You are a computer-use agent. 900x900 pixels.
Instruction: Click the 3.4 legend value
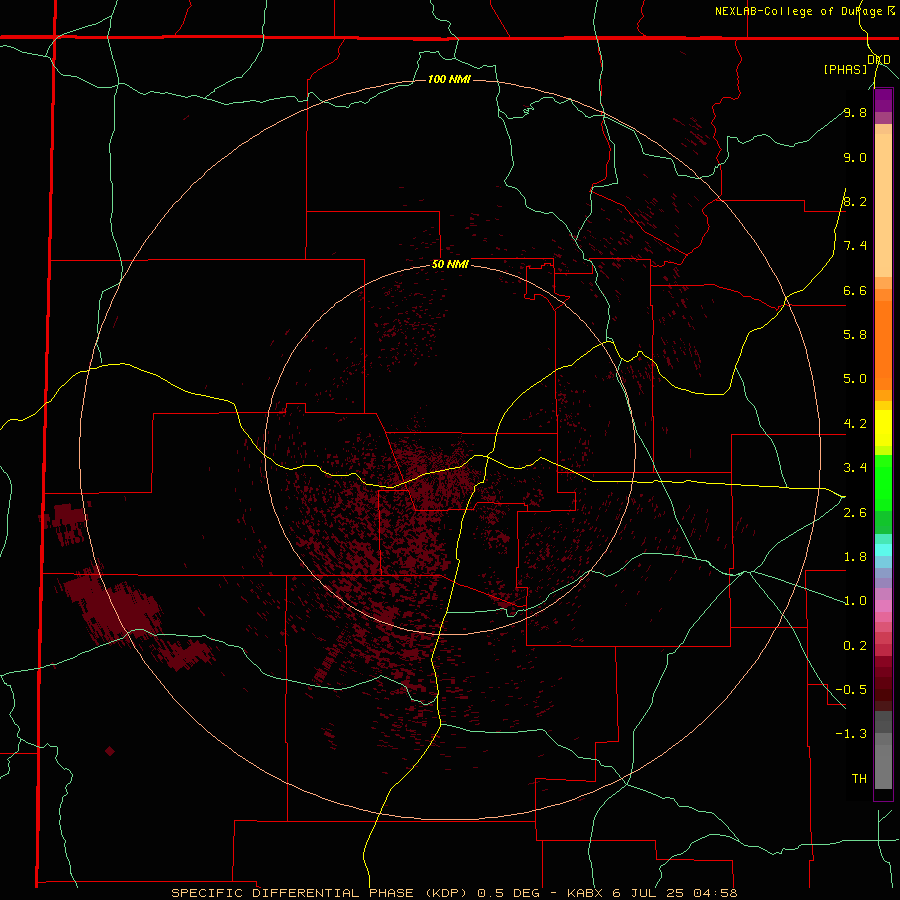[x=855, y=468]
